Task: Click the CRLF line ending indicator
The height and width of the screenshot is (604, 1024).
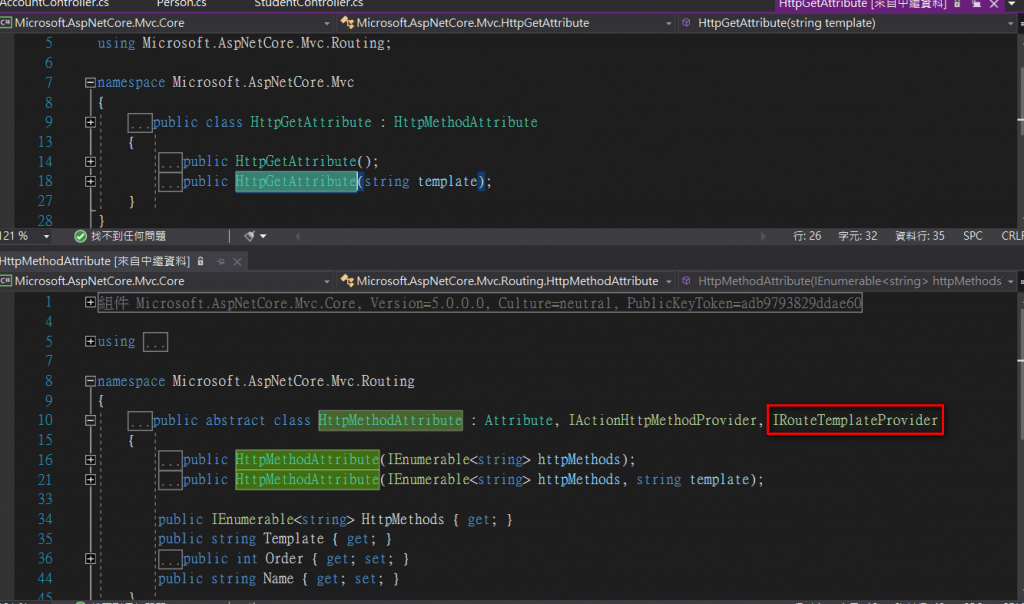Action: click(x=1012, y=236)
